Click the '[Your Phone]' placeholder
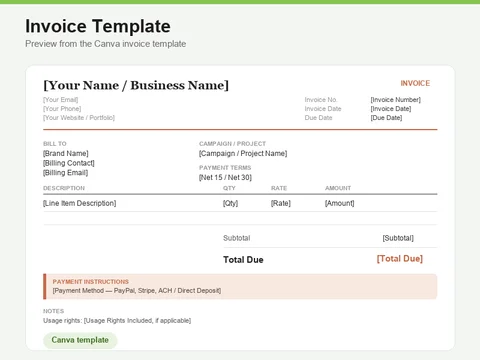This screenshot has height=360, width=480. (62, 109)
